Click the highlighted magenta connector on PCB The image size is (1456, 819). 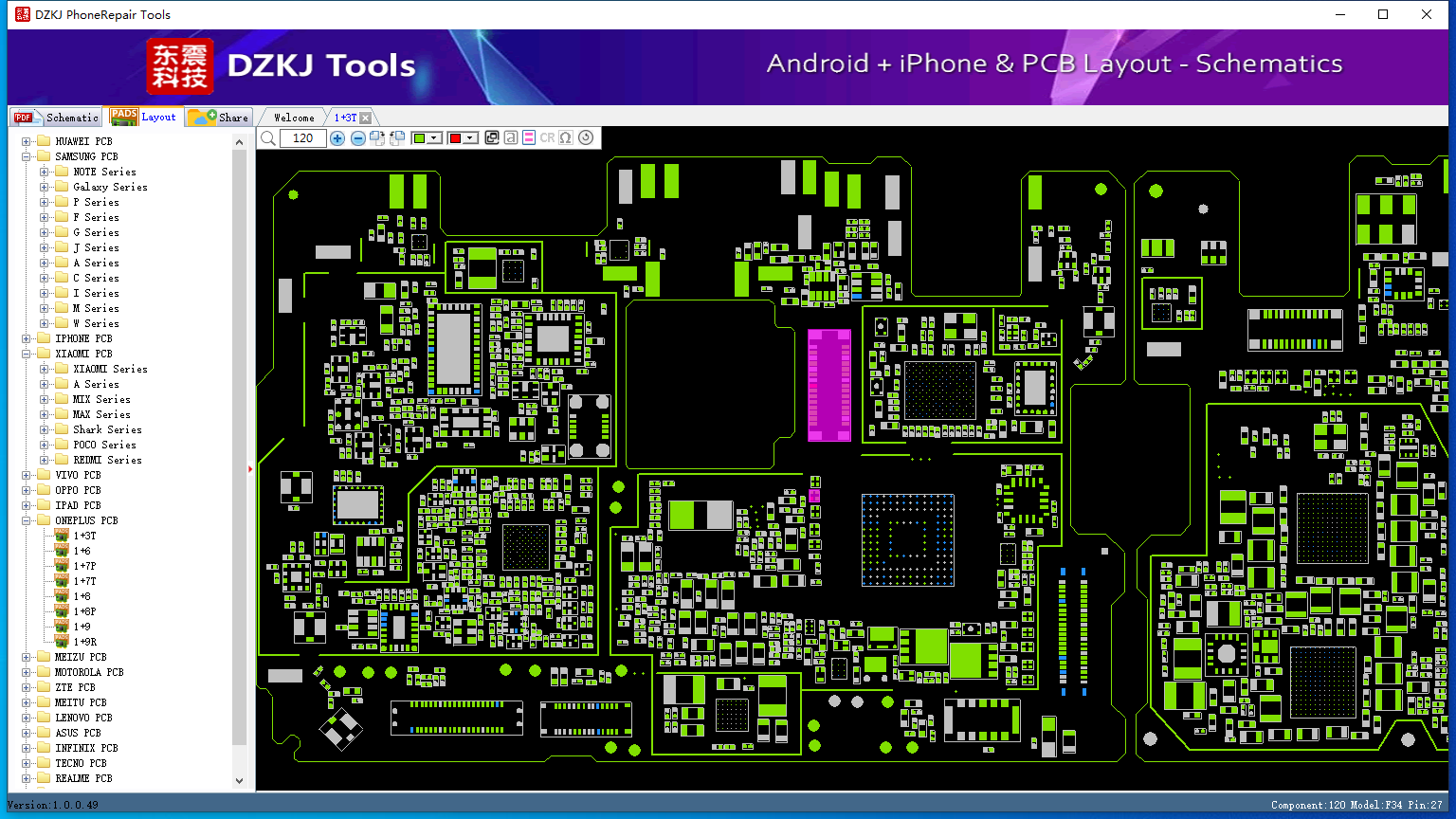[829, 385]
